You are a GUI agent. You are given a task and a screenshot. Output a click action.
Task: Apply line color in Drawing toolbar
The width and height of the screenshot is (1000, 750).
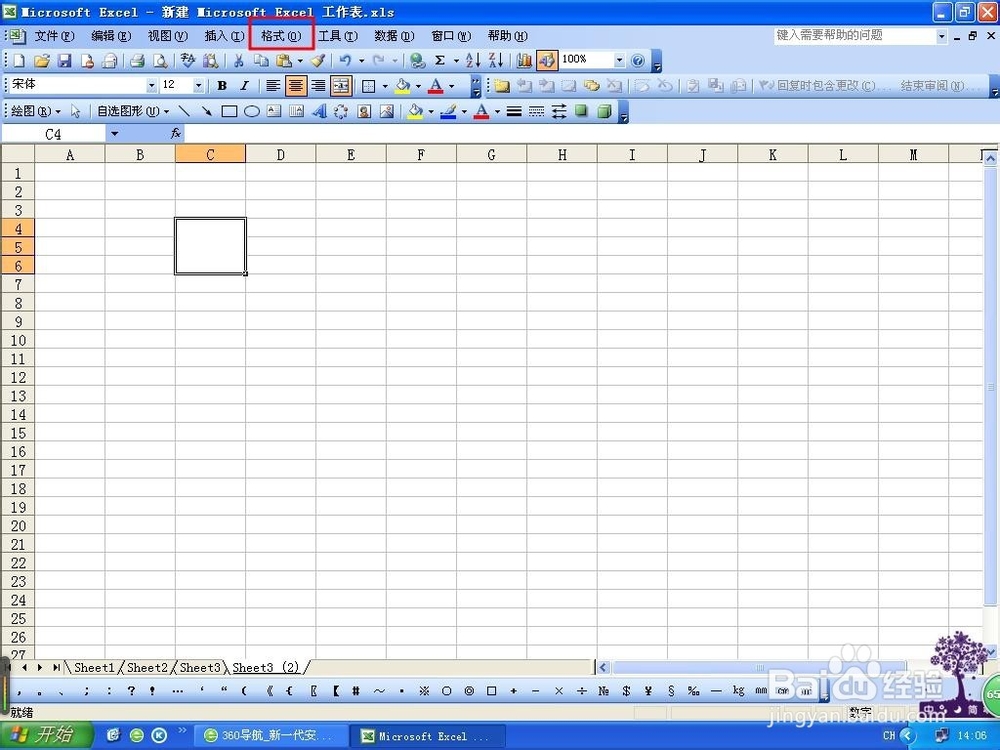tap(449, 112)
